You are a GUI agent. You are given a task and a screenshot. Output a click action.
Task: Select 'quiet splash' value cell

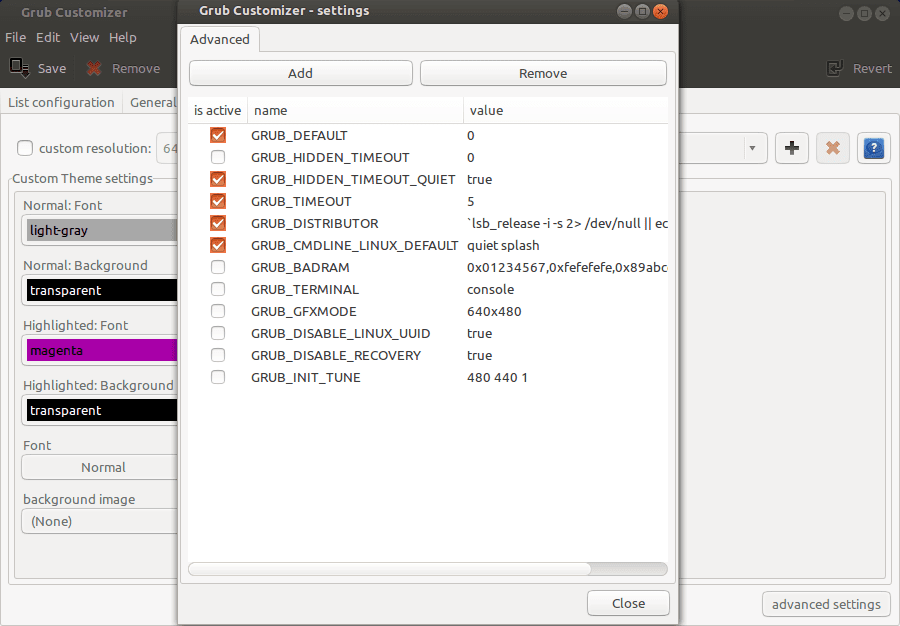click(566, 245)
